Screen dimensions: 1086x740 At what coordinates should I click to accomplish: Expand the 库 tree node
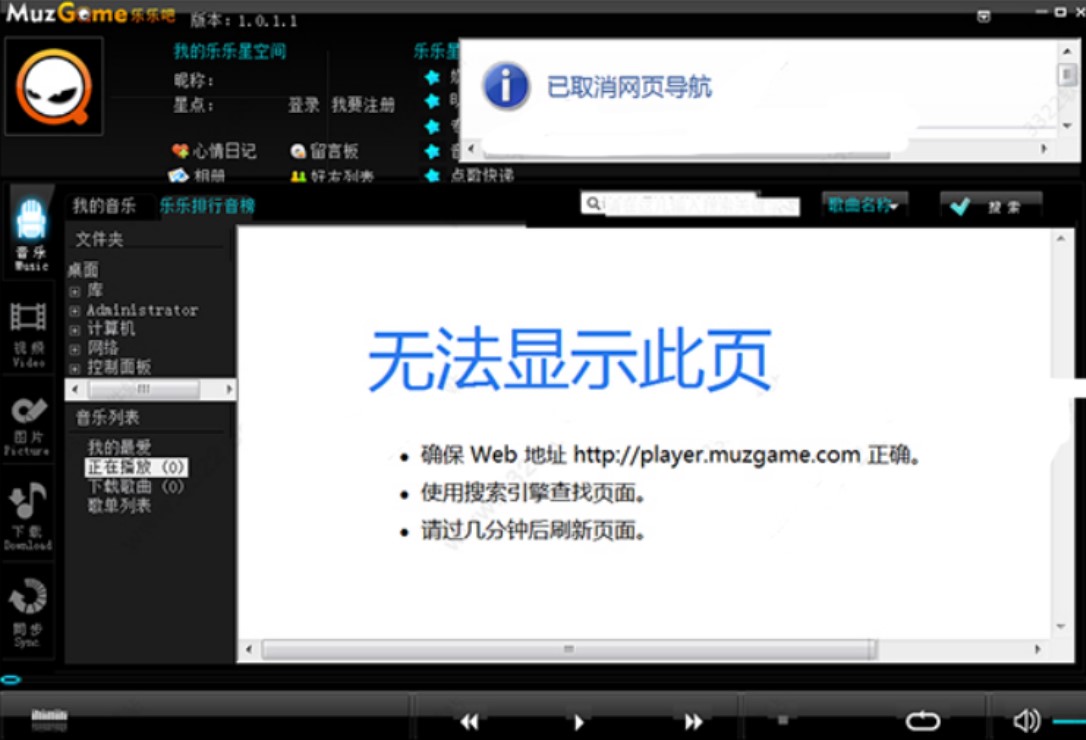(x=75, y=292)
